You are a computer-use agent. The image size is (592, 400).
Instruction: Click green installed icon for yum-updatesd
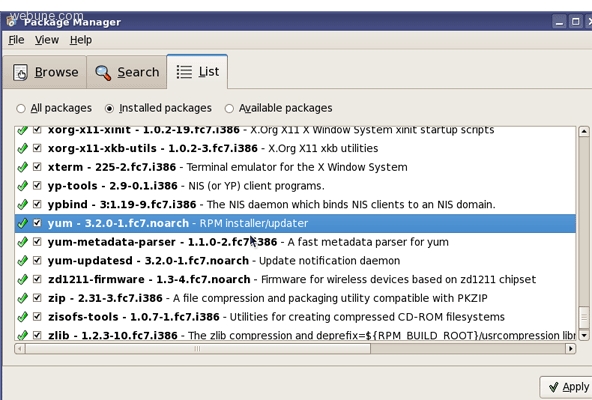tap(23, 261)
